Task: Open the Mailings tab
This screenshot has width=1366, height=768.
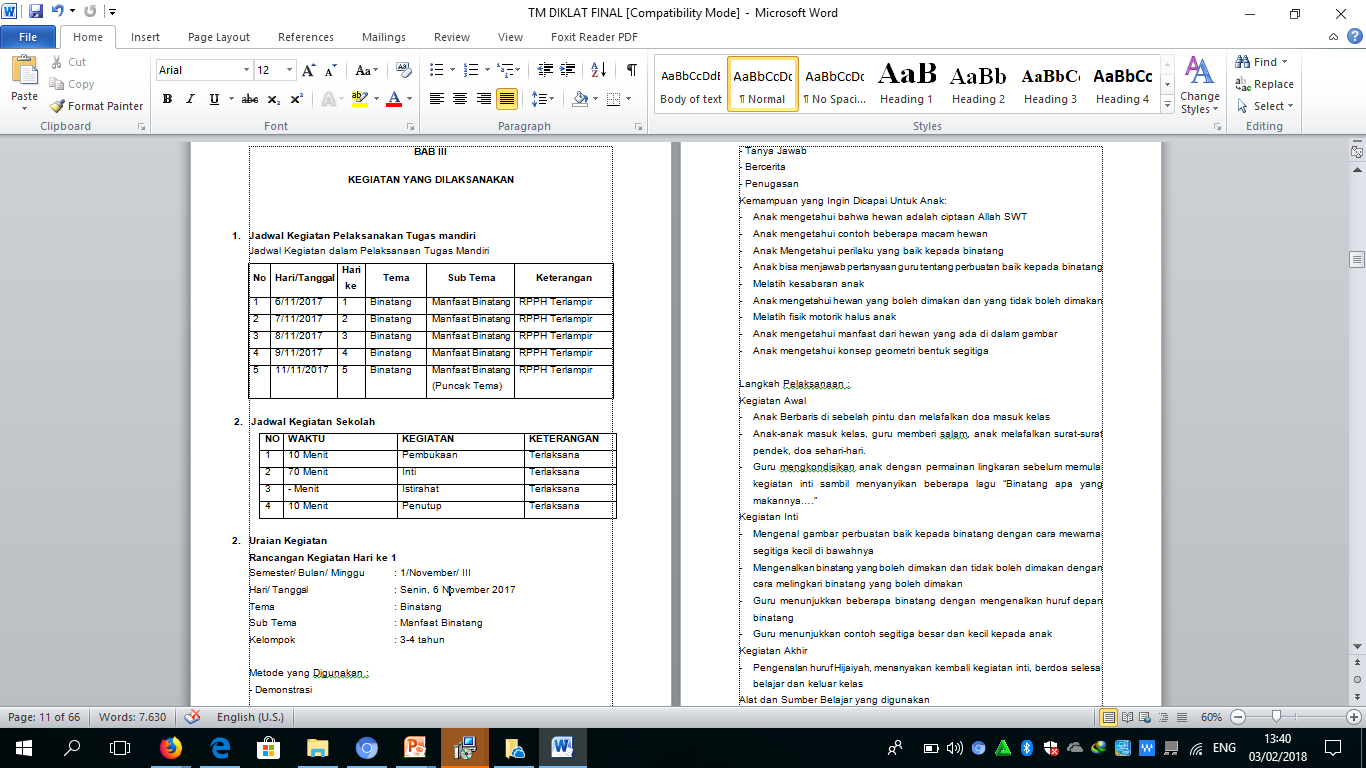Action: tap(384, 37)
